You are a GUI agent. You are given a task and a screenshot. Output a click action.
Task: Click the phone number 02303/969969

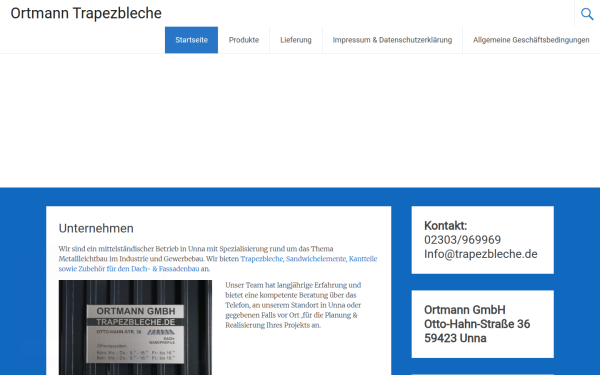tap(462, 240)
